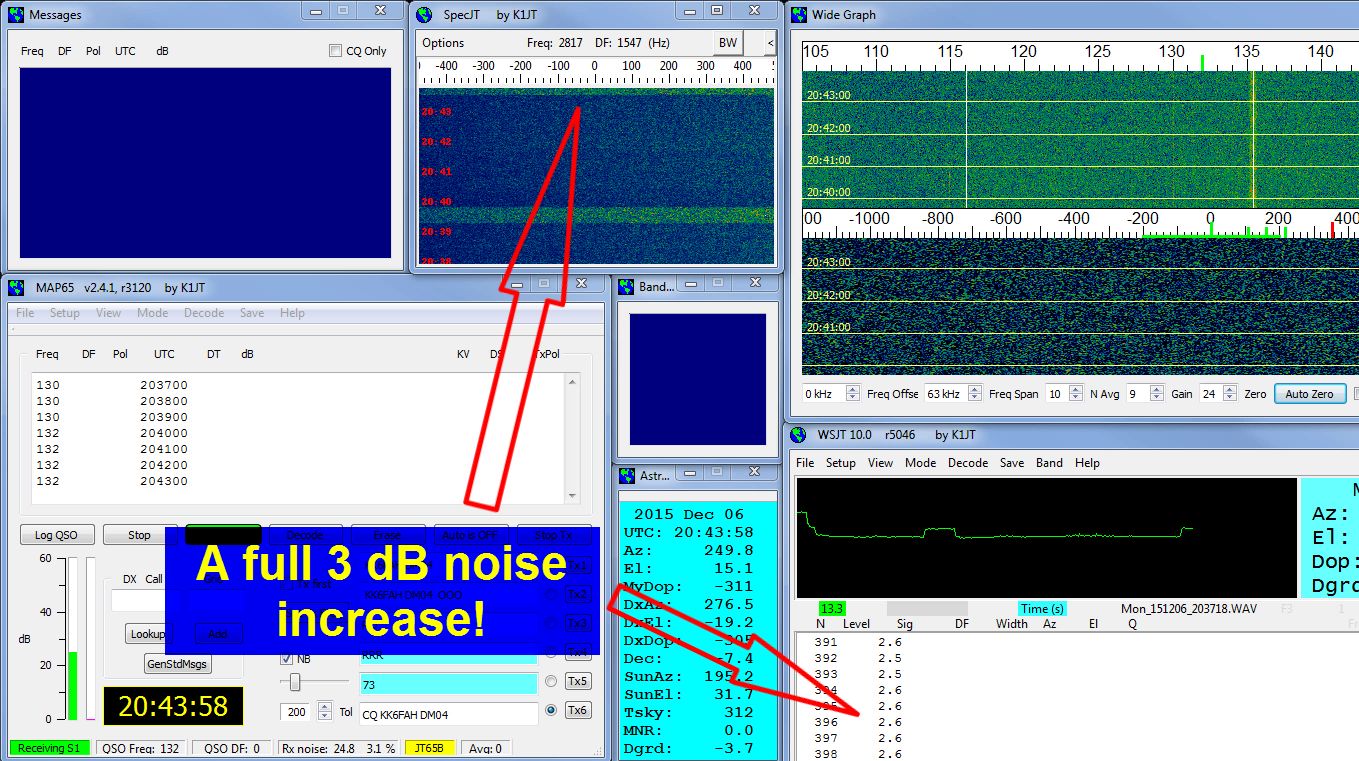The width and height of the screenshot is (1359, 761).
Task: Click the Rx noise: 24.8 status entry
Action: (338, 748)
